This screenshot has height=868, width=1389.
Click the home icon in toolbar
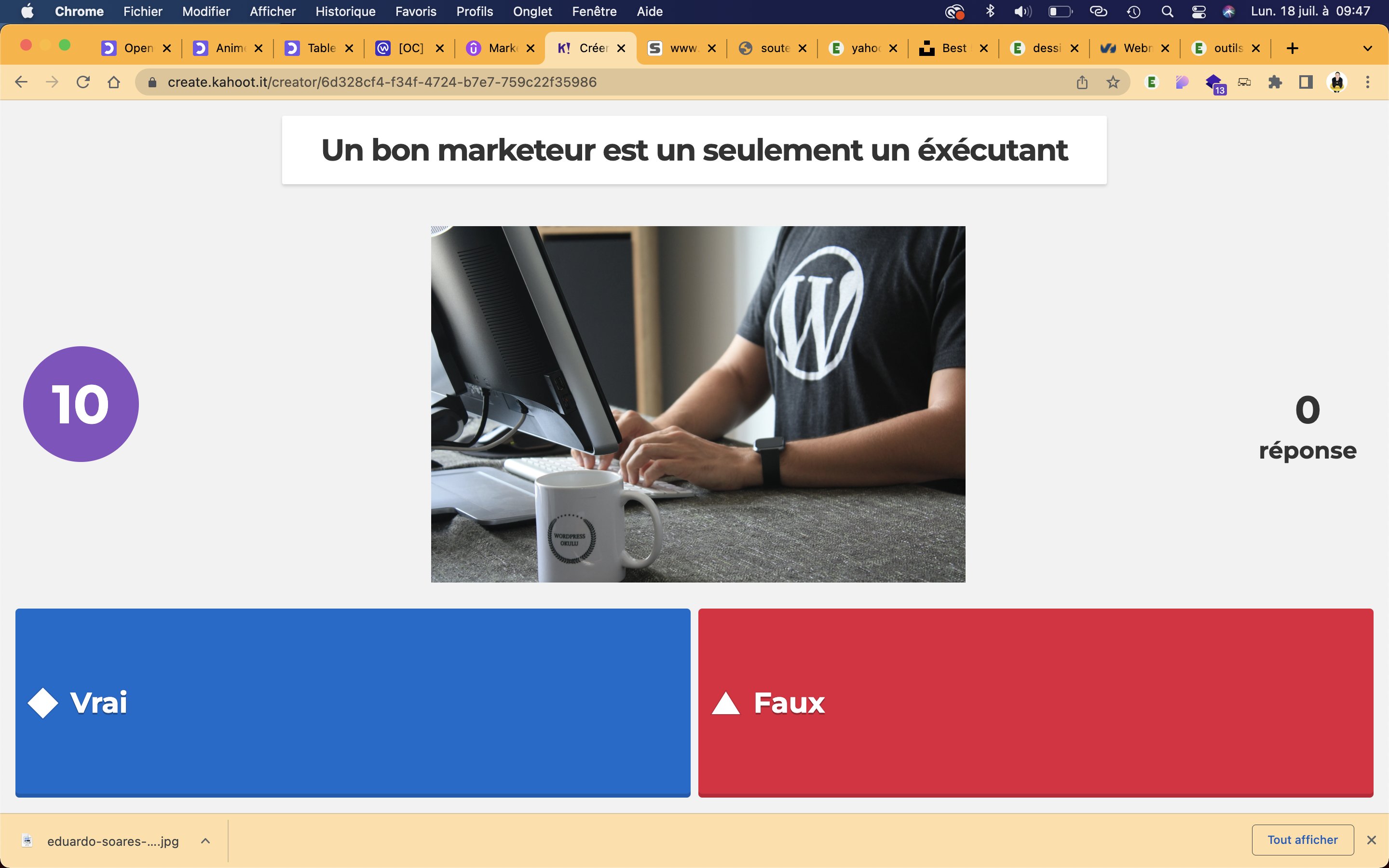(114, 82)
